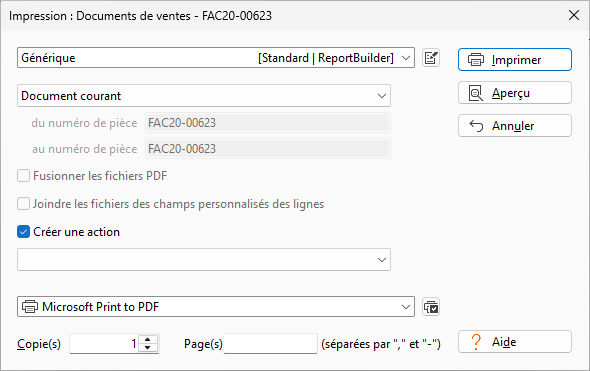The width and height of the screenshot is (590, 371).
Task: Enable Fusionner les fichiers PDF checkbox
Action: coord(23,176)
